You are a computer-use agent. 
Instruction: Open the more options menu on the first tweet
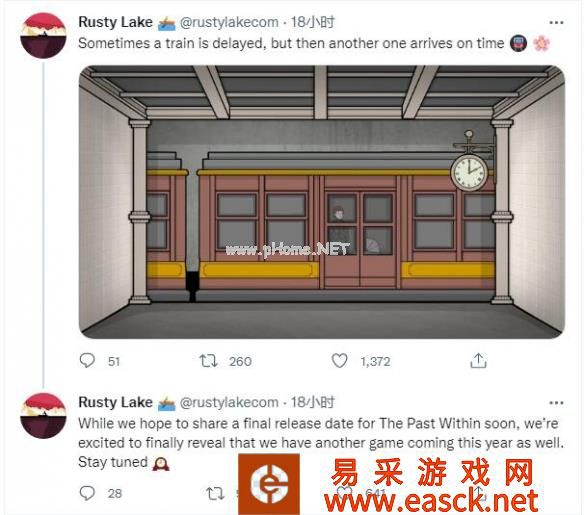(556, 23)
